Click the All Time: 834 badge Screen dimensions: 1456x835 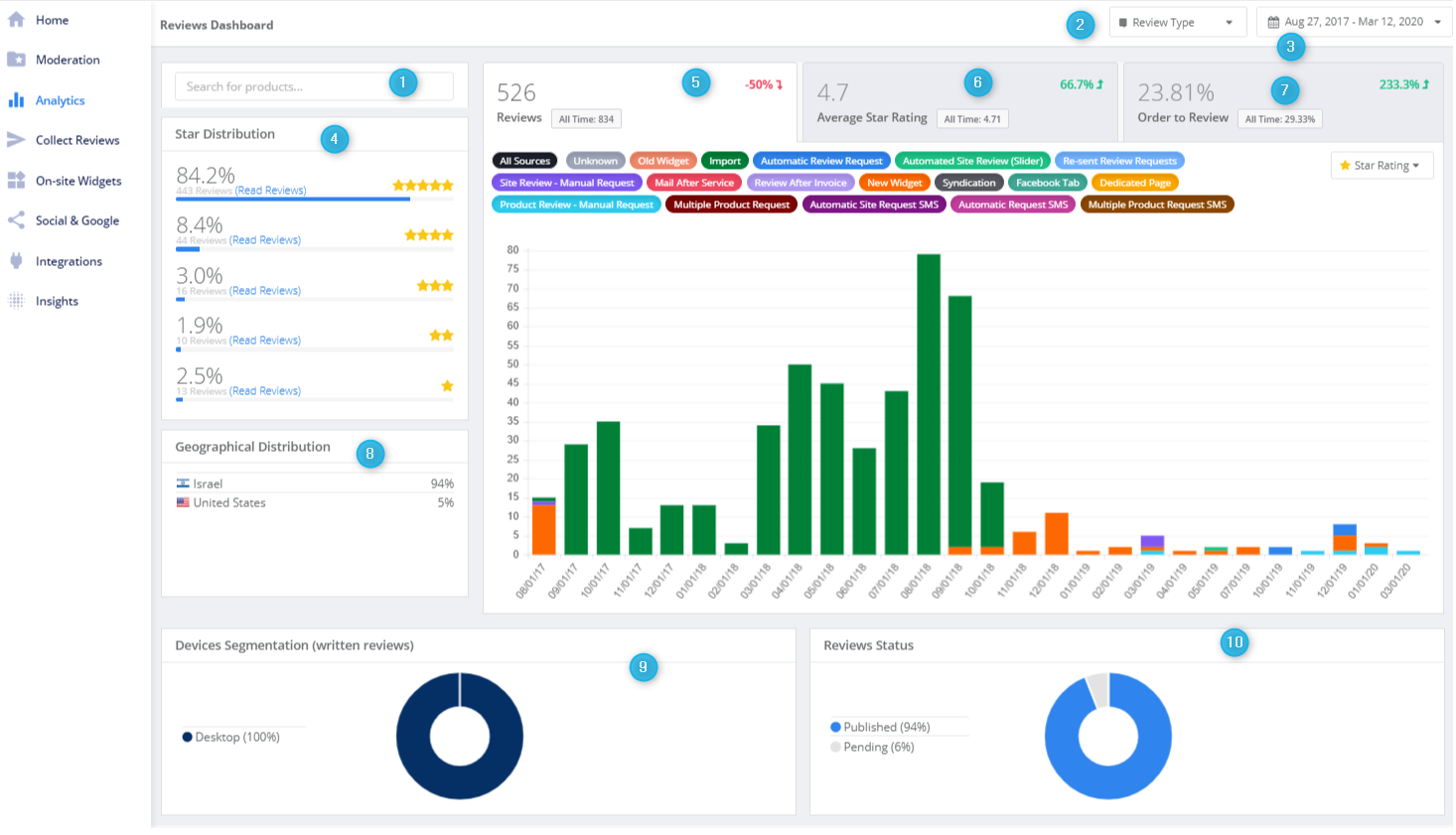coord(586,118)
